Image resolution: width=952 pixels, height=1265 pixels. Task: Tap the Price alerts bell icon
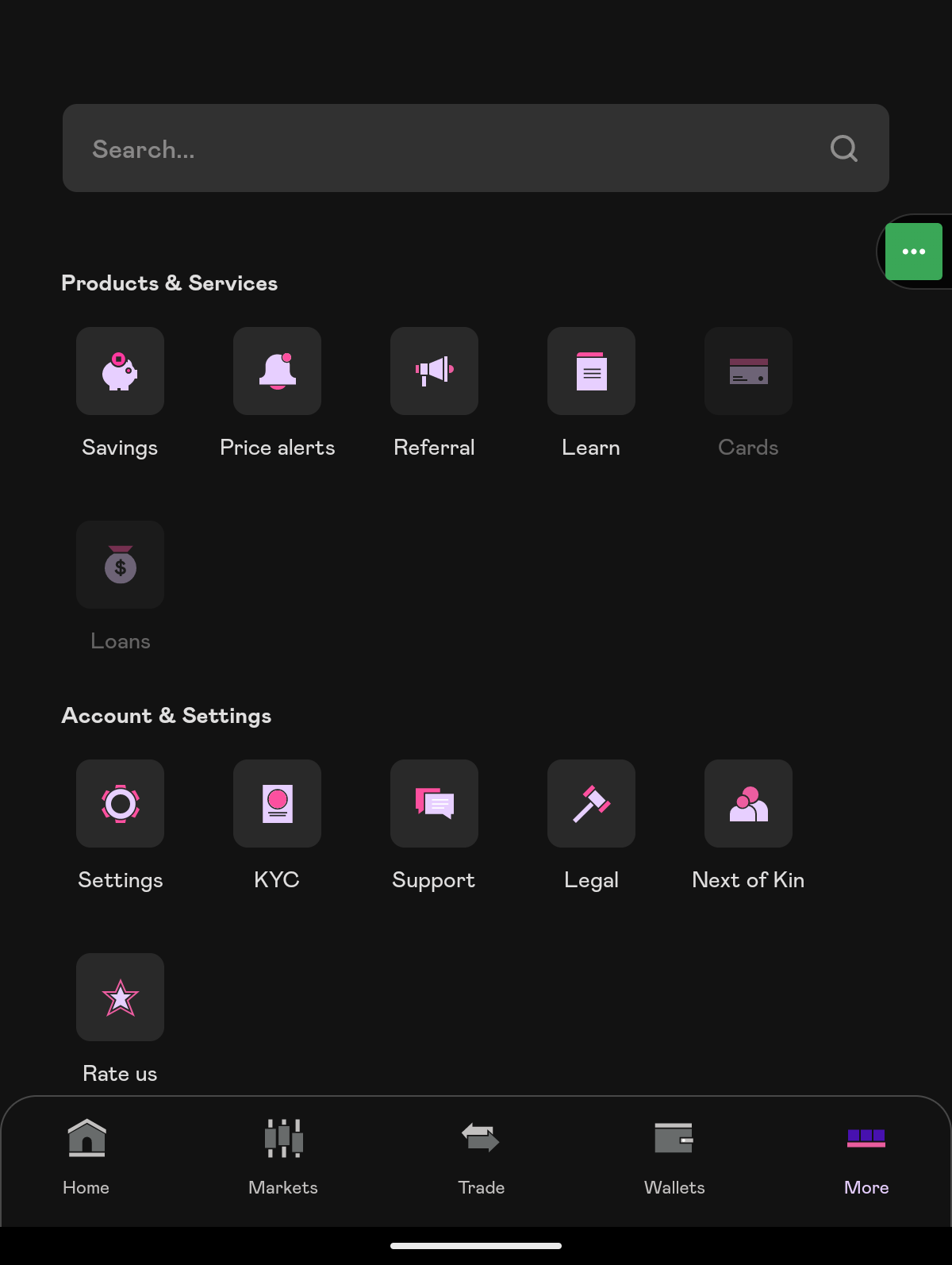(277, 371)
